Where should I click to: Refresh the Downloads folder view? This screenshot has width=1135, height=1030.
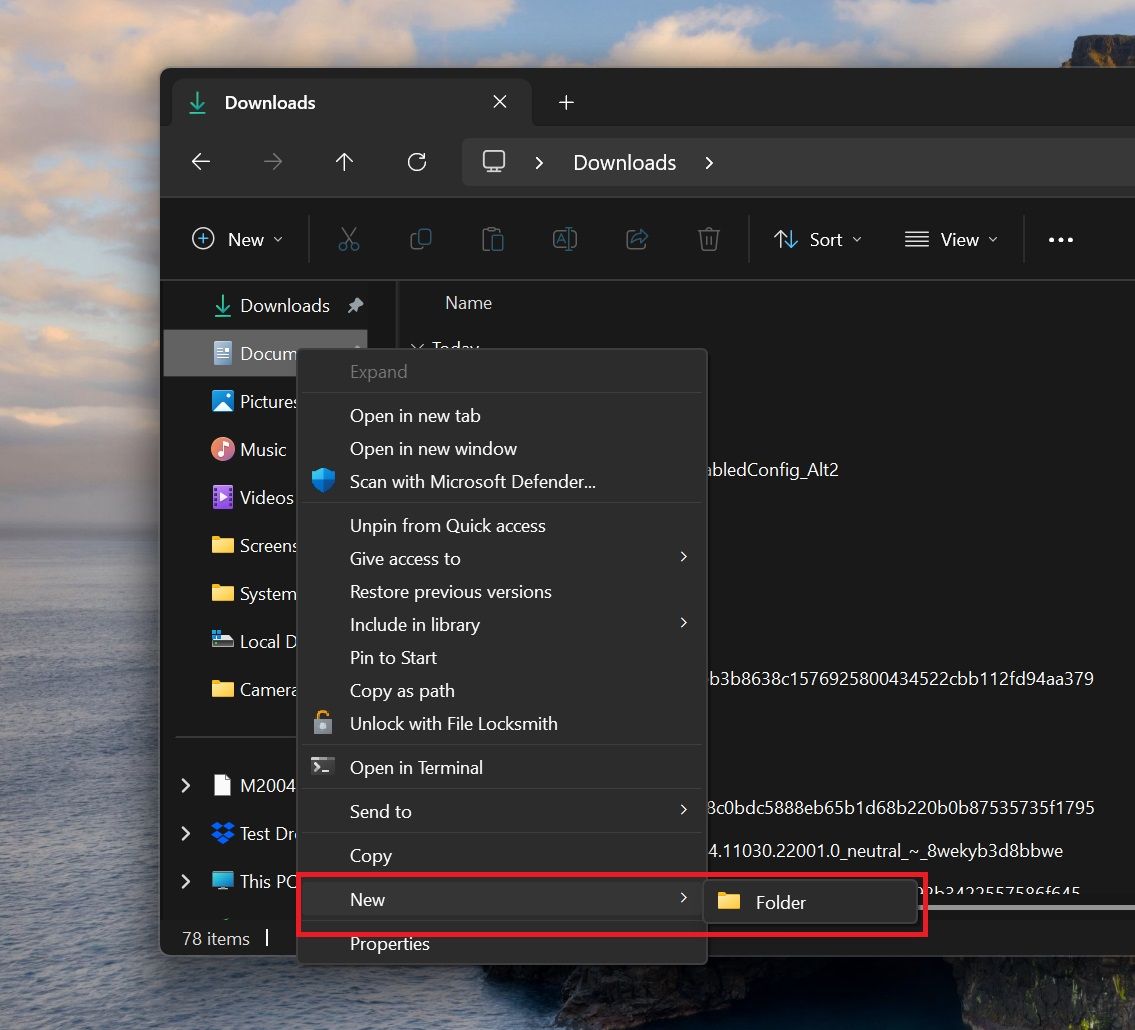coord(417,162)
